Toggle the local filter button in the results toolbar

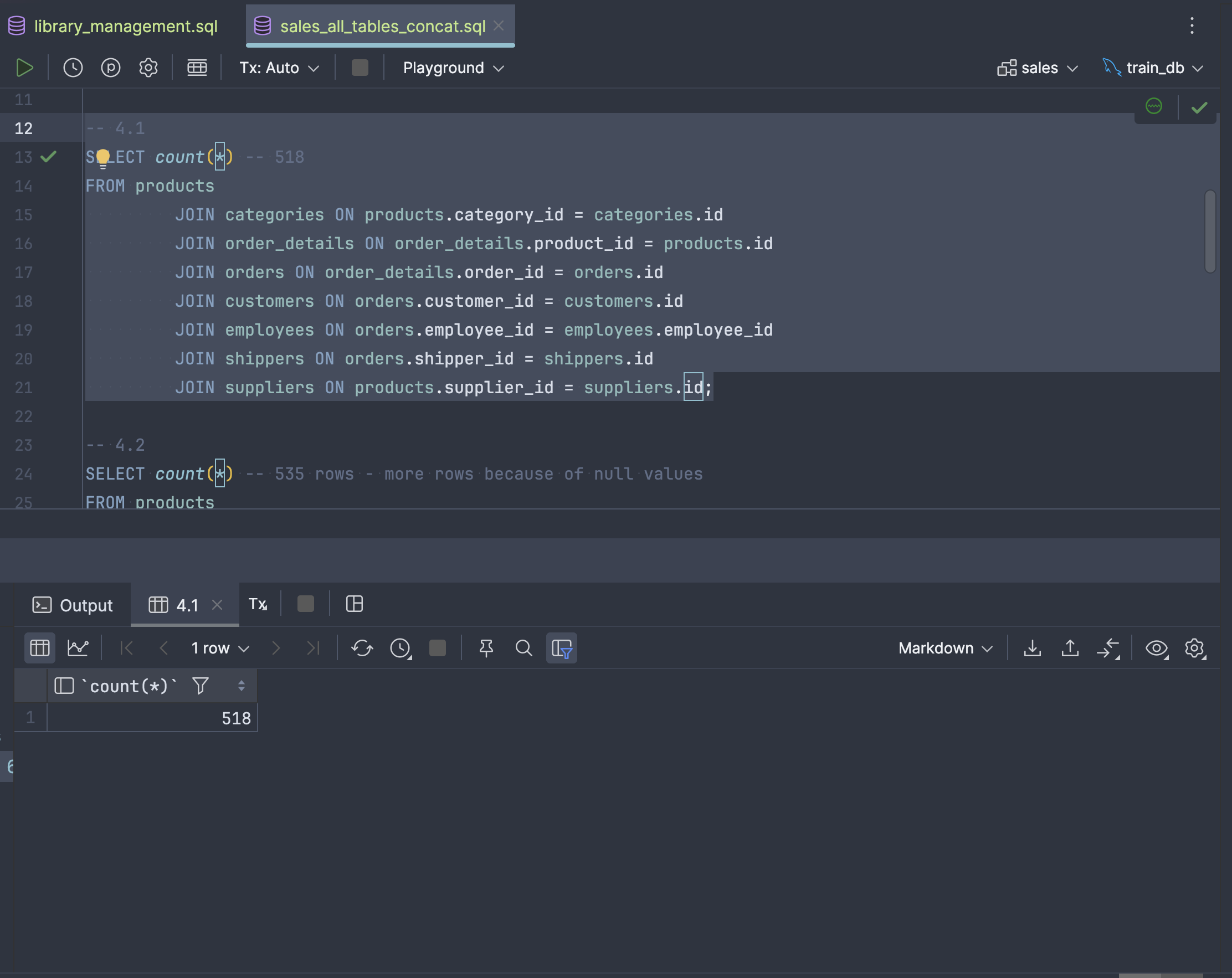tap(562, 648)
